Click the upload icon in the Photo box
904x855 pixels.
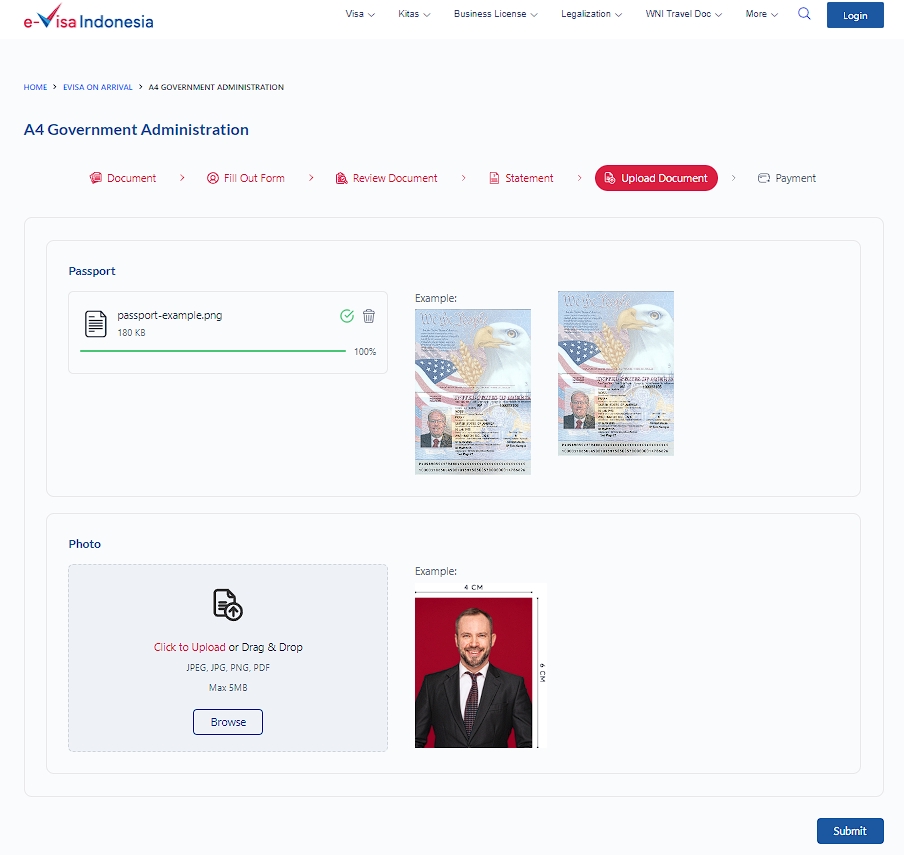[227, 604]
